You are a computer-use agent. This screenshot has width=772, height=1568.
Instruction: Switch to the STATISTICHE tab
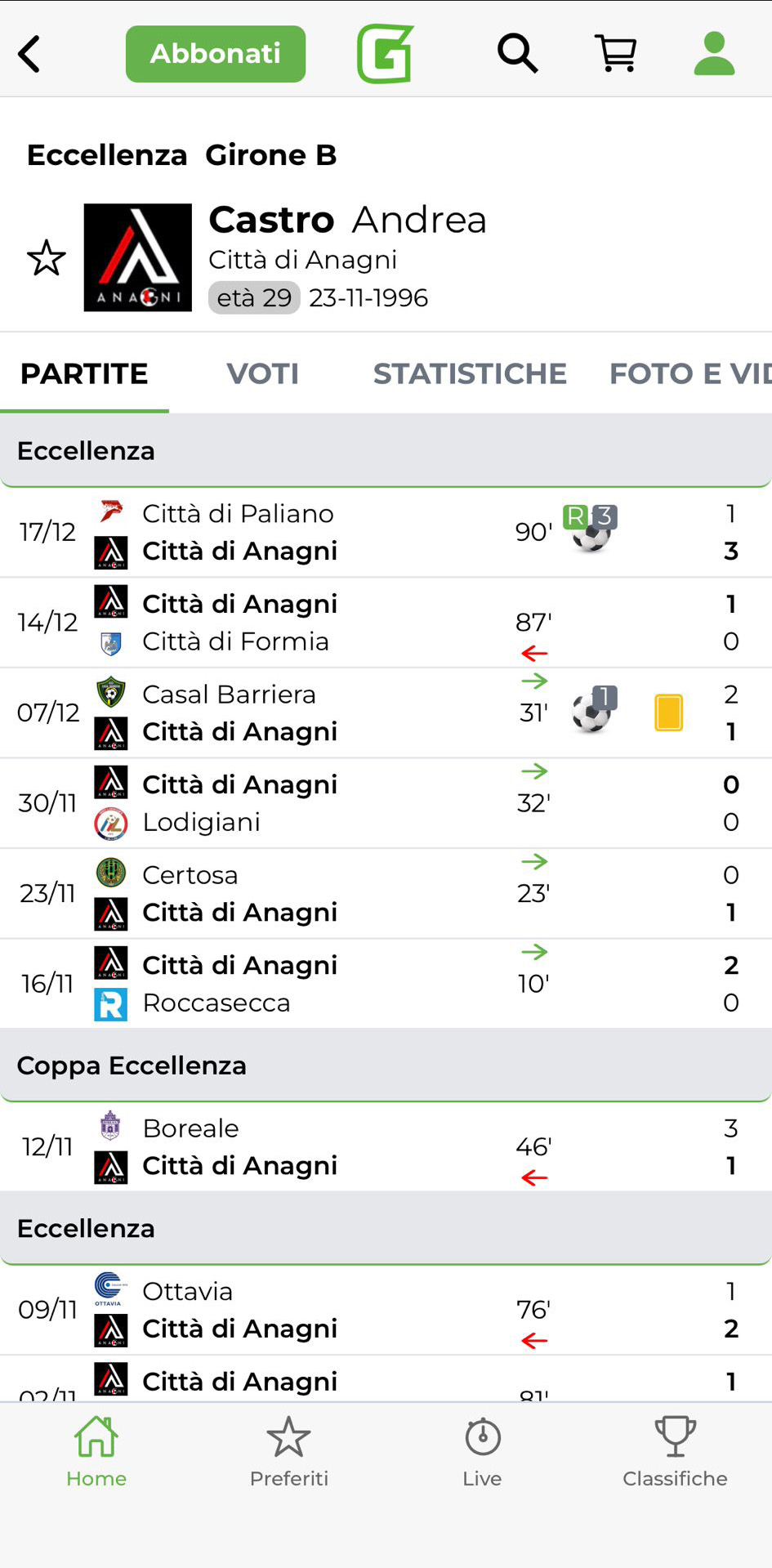470,373
